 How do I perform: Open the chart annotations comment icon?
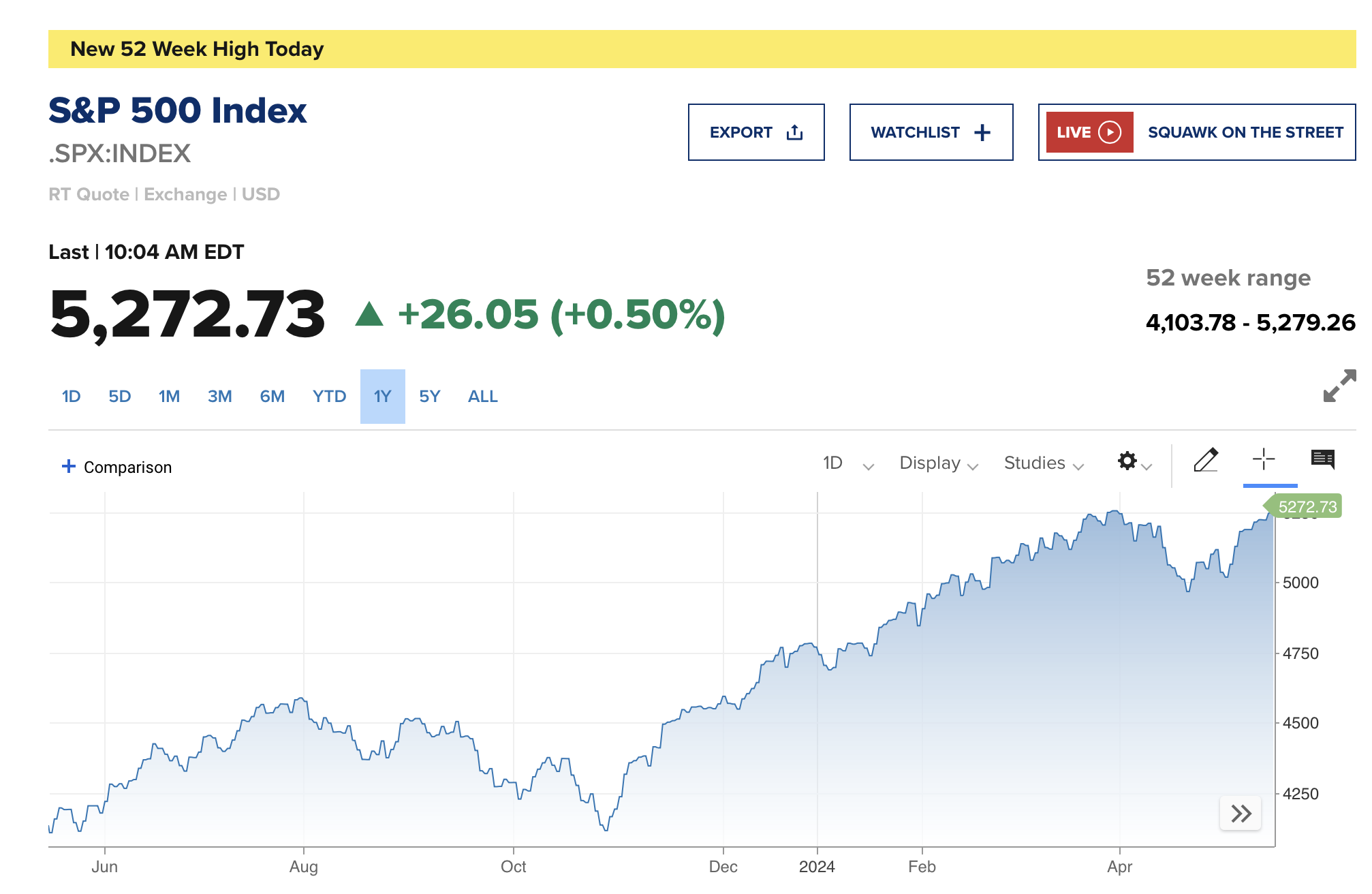1322,459
